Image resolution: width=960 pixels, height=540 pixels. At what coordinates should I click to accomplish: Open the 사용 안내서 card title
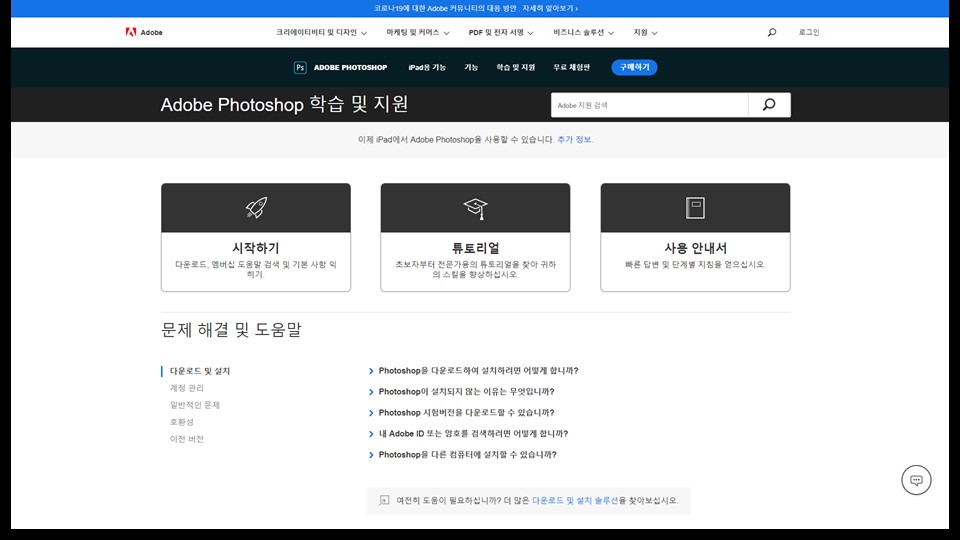[x=696, y=248]
